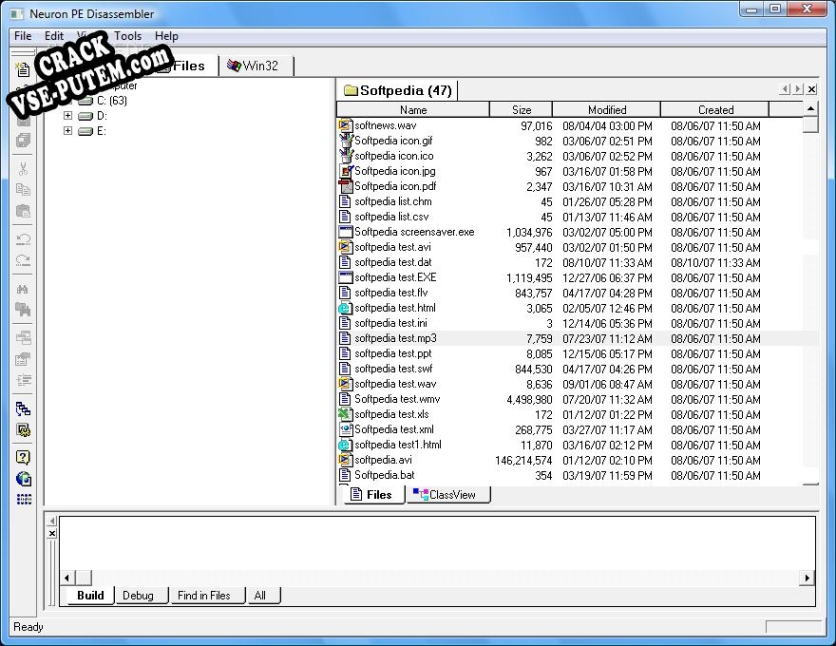This screenshot has height=646, width=836.
Task: Sort by the Created column header
Action: coord(715,110)
